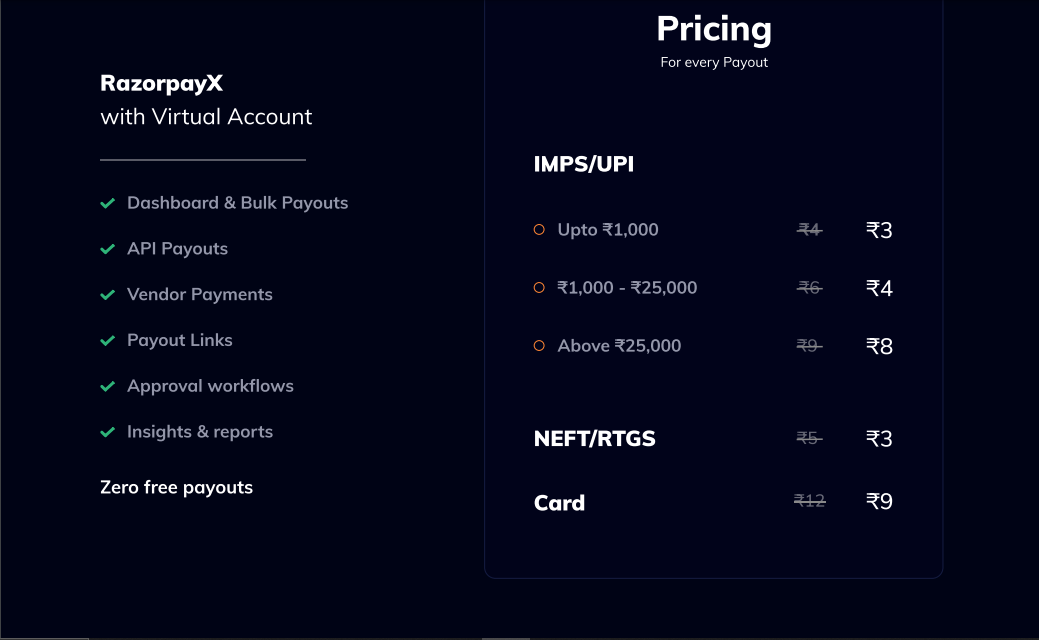Screen dimensions: 1039x640
Task: Click the NEFT/RTGS pricing row label
Action: (x=594, y=439)
